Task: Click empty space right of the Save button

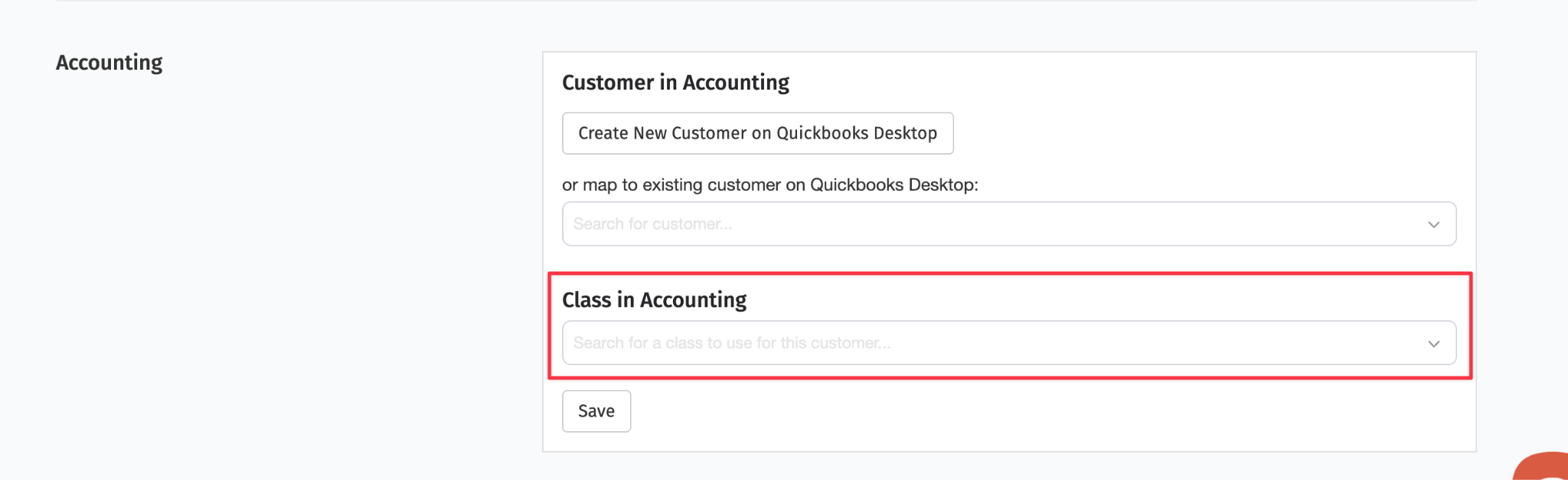Action: tap(995, 412)
